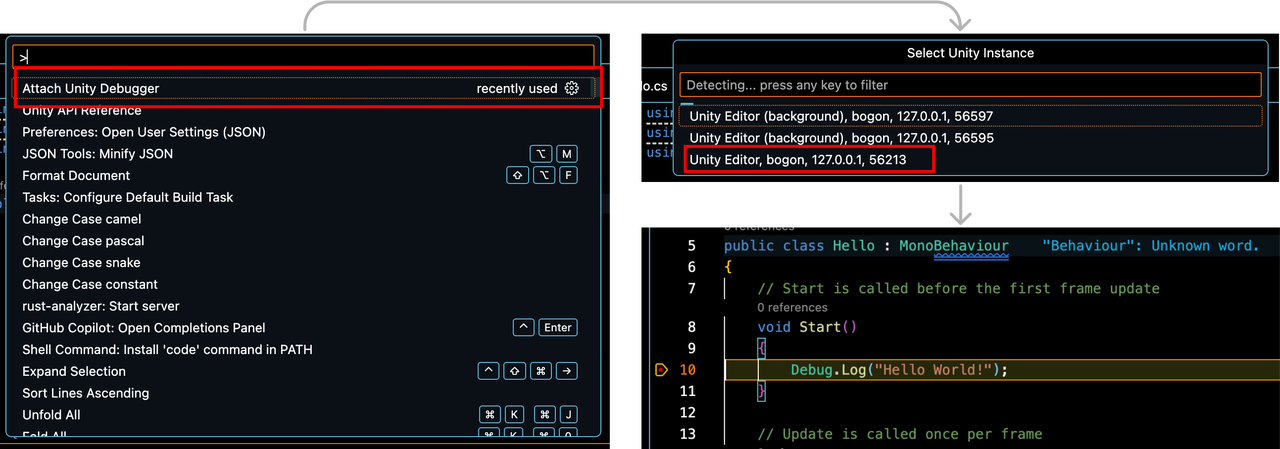Screen dimensions: 1280x449
Task: Click the breakpoint marker on line 10
Action: (660, 370)
